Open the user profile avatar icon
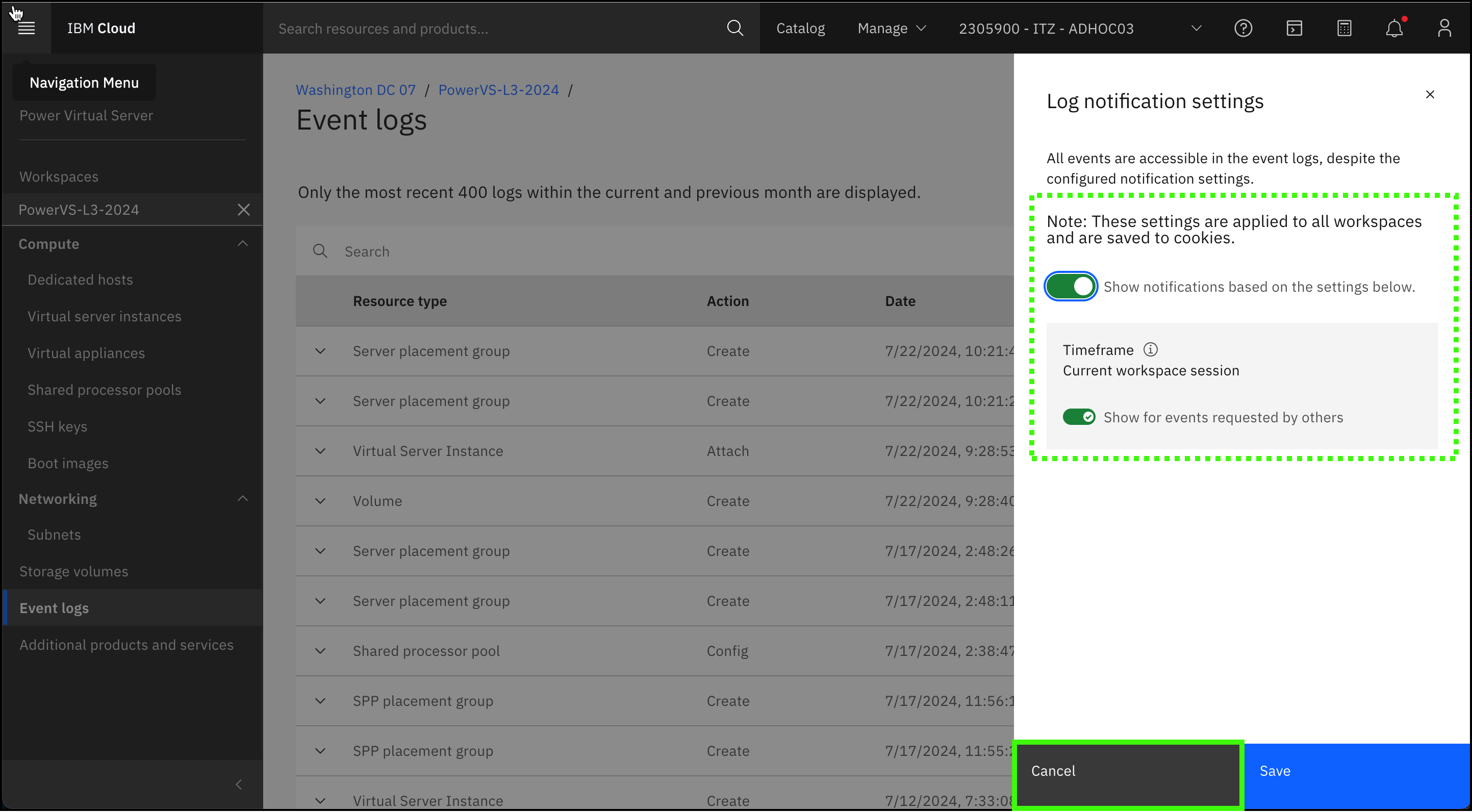Viewport: 1472px width, 812px height. 1444,28
